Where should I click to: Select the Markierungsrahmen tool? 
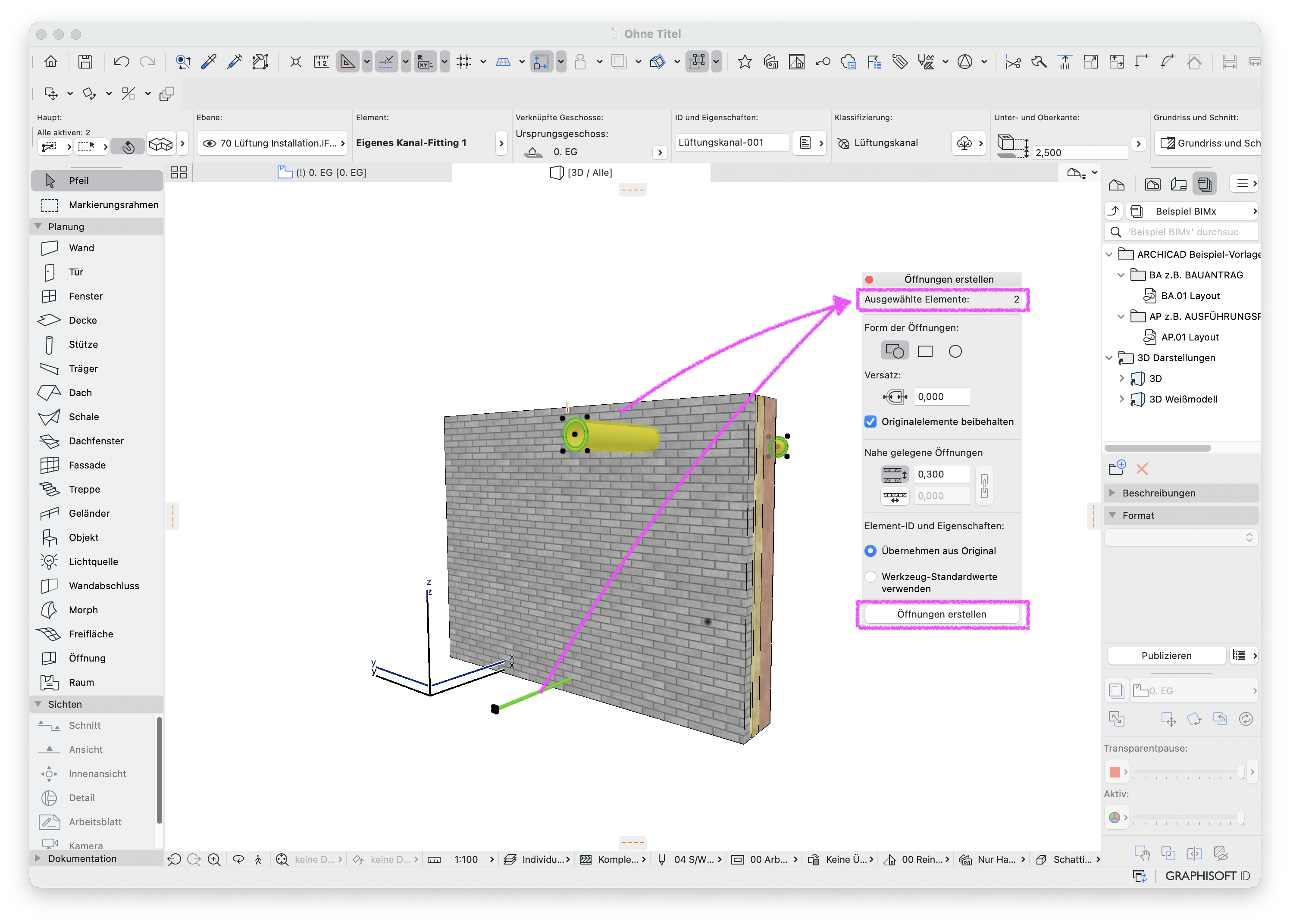97,205
